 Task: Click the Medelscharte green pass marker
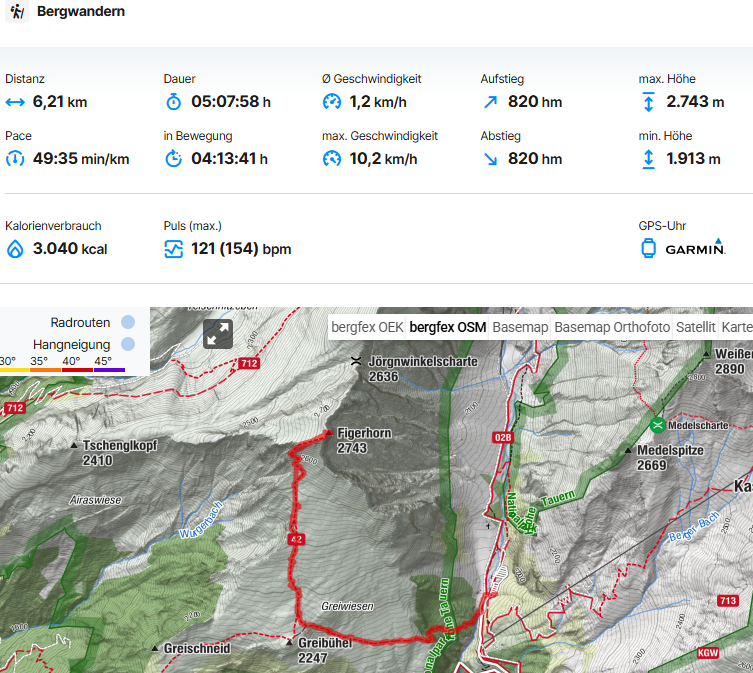[657, 425]
